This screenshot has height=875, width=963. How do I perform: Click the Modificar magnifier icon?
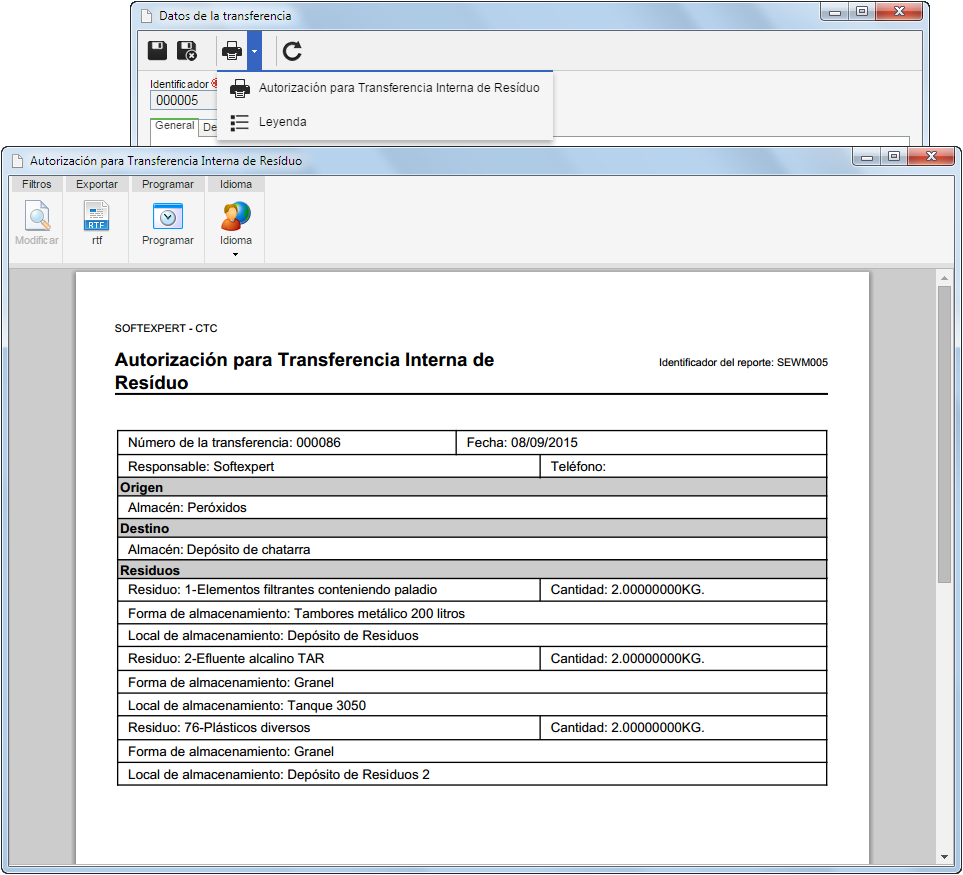tap(37, 216)
